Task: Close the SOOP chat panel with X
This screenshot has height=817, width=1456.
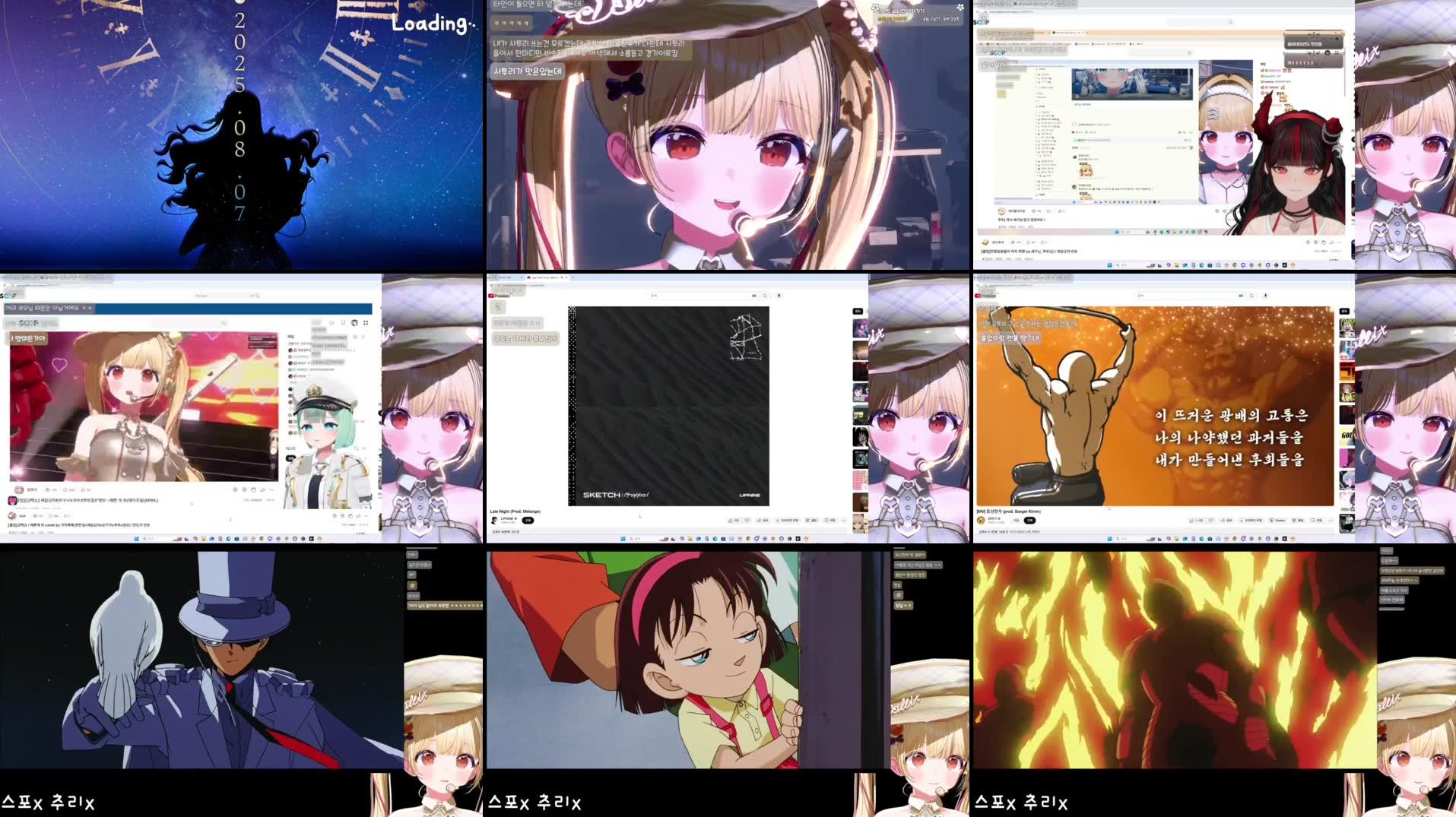Action: click(363, 337)
